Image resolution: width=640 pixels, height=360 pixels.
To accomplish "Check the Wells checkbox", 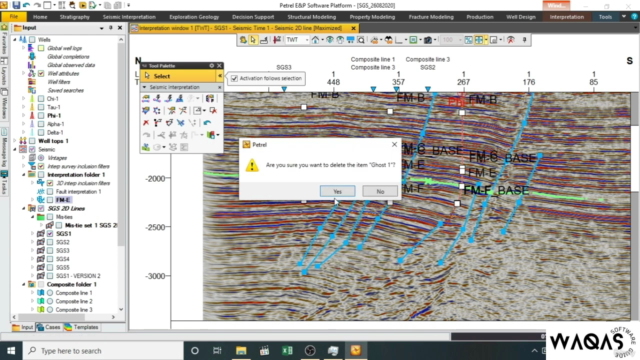I will tap(32, 40).
